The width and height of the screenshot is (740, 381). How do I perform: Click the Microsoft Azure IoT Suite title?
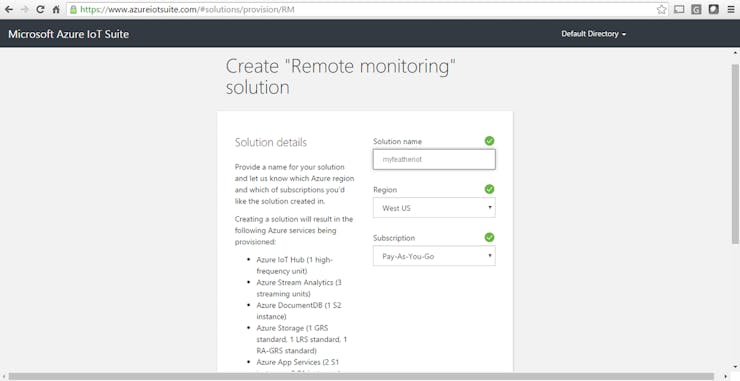pos(68,34)
